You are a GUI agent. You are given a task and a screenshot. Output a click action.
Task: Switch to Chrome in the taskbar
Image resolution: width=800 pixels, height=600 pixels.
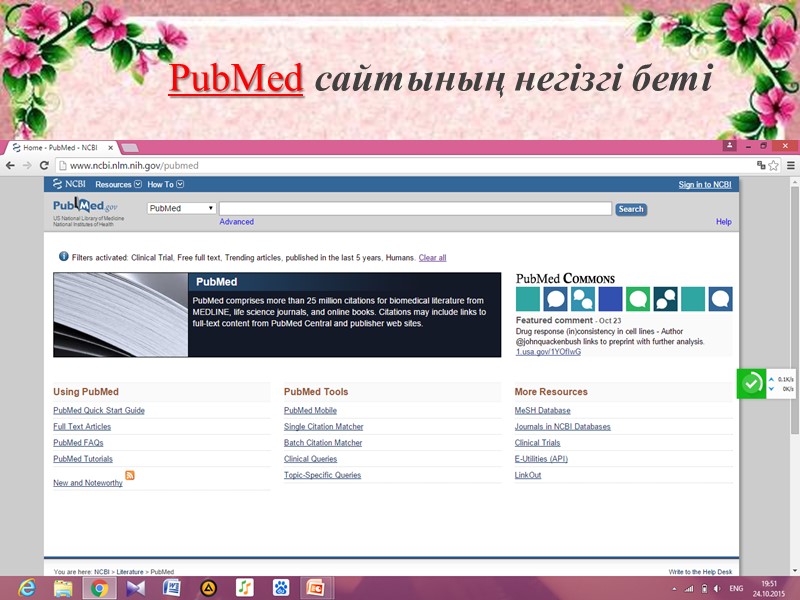[x=99, y=588]
